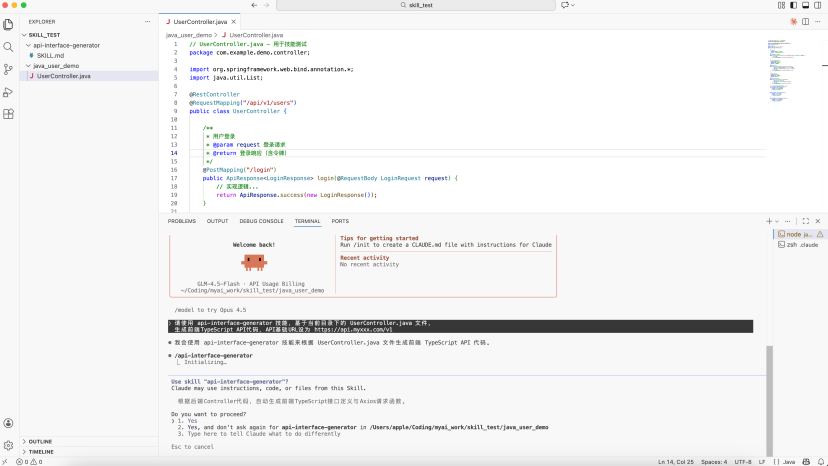Screen dimensions: 828x466
Task: Switch to the PROBLEMS tab
Action: pos(182,221)
